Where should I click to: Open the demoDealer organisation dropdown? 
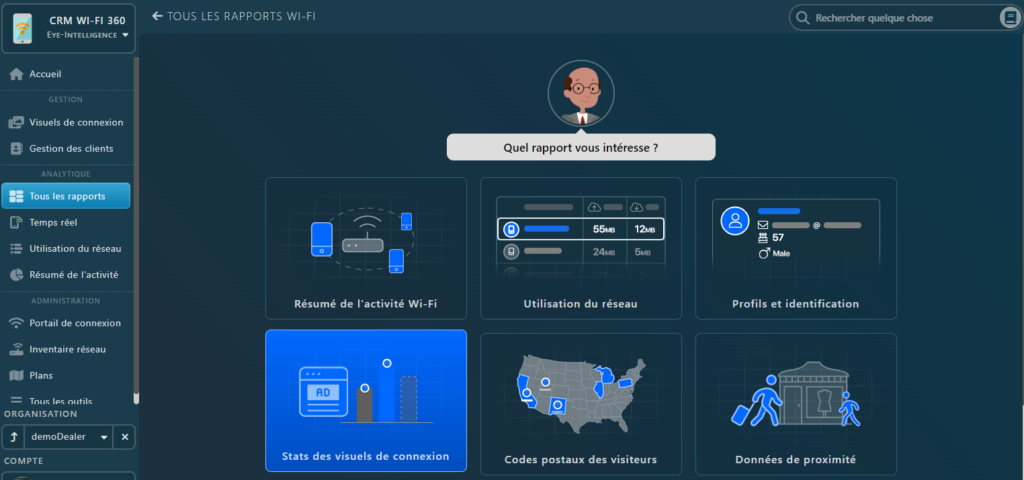[104, 437]
